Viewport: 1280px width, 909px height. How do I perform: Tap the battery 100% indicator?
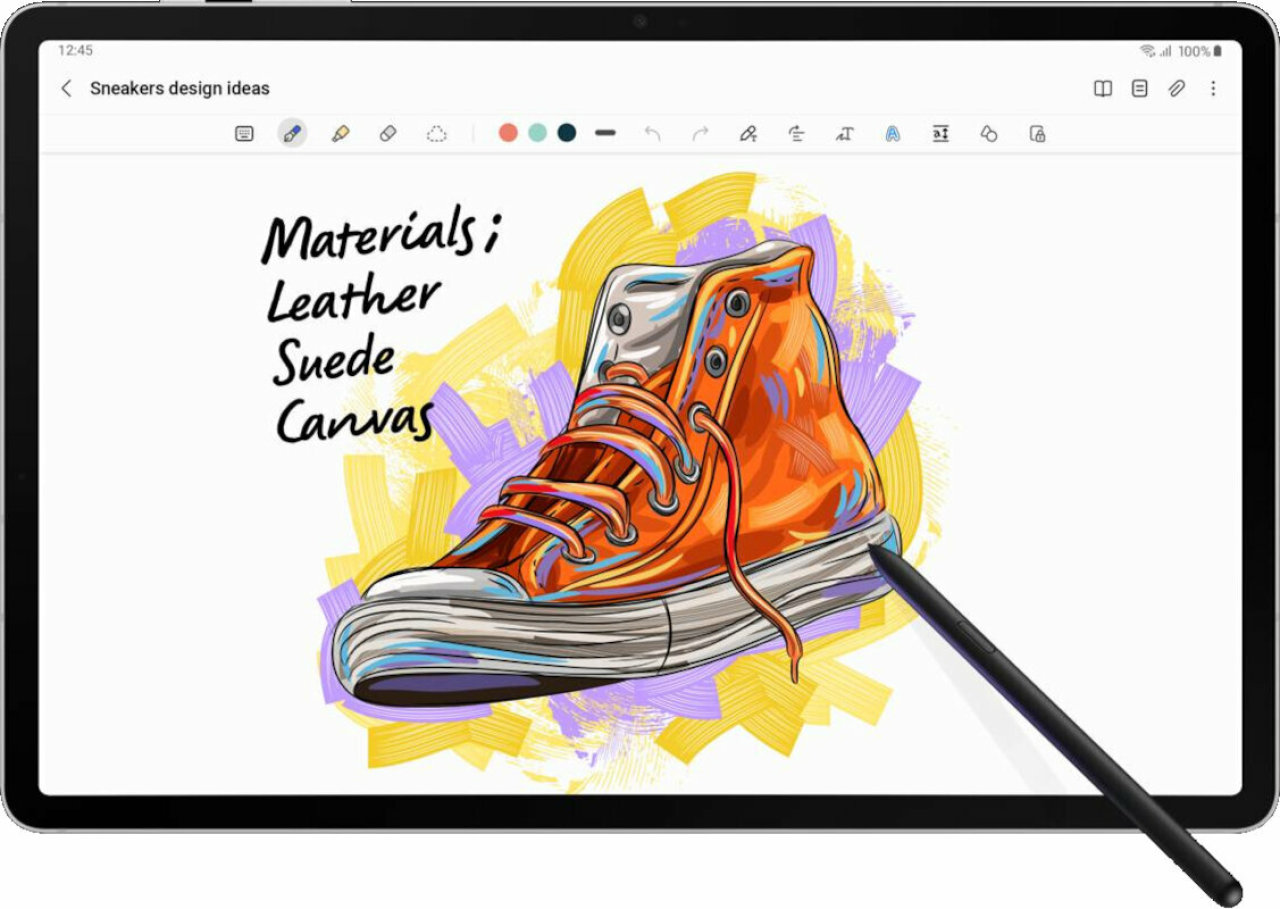[x=1199, y=50]
